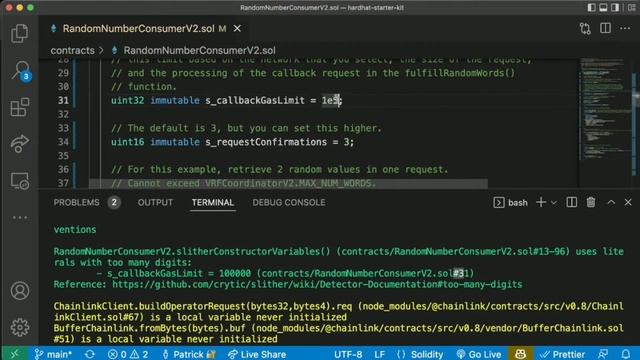Image resolution: width=640 pixels, height=360 pixels.
Task: Open remote window indicator in status bar
Action: [x=14, y=354]
